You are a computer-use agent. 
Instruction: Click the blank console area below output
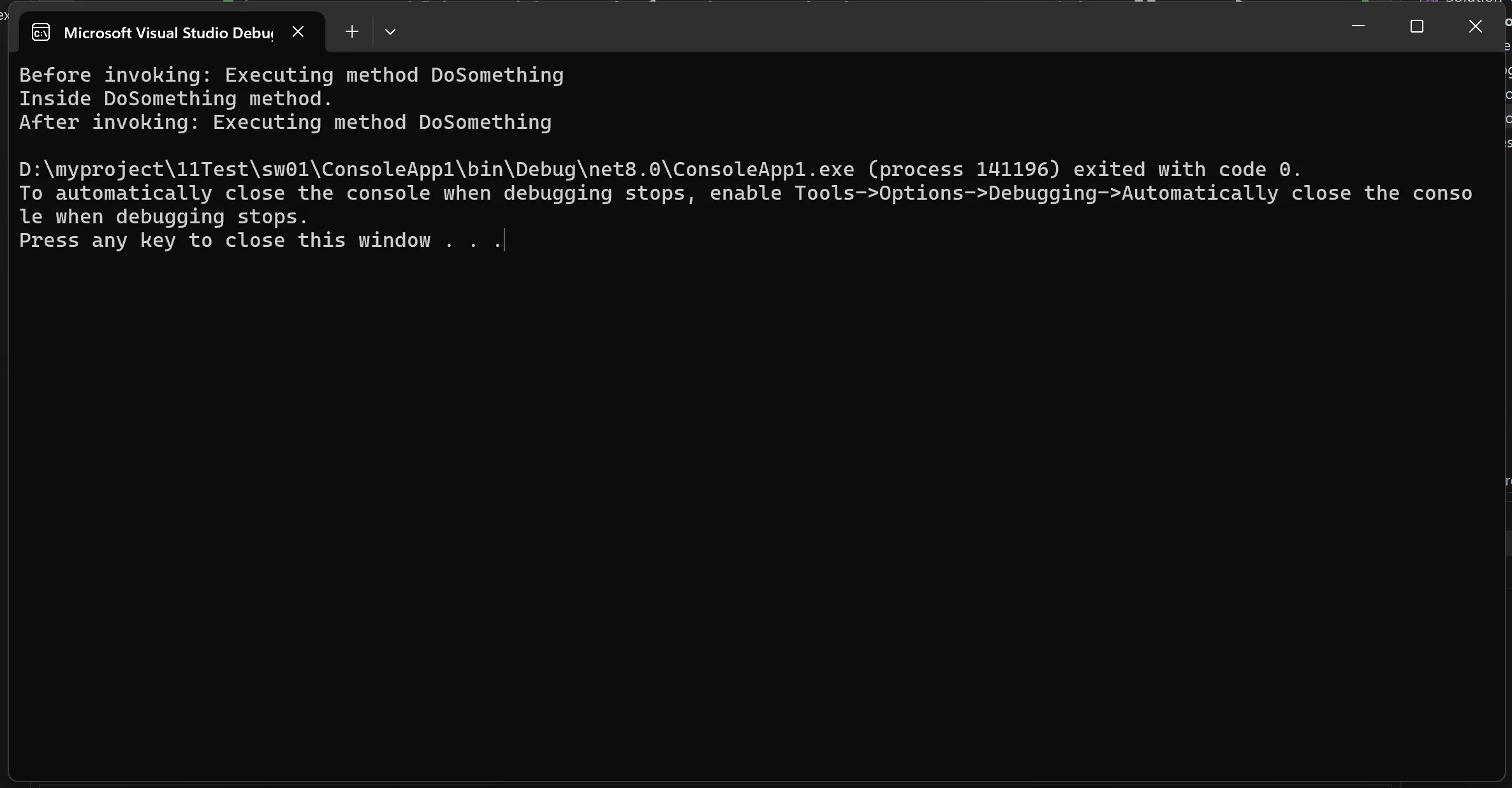click(756, 510)
